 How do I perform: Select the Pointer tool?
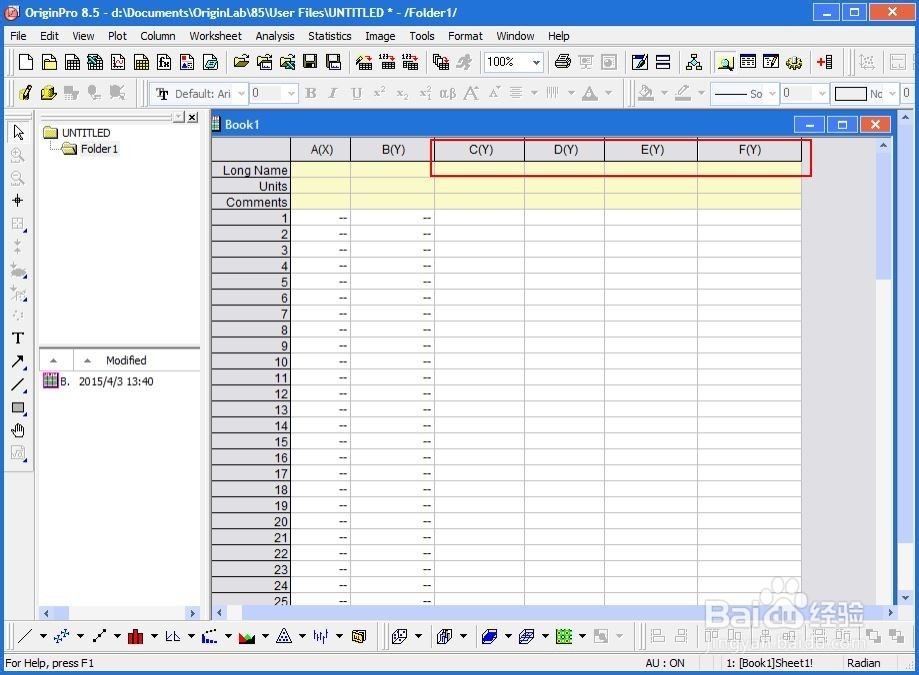(18, 132)
